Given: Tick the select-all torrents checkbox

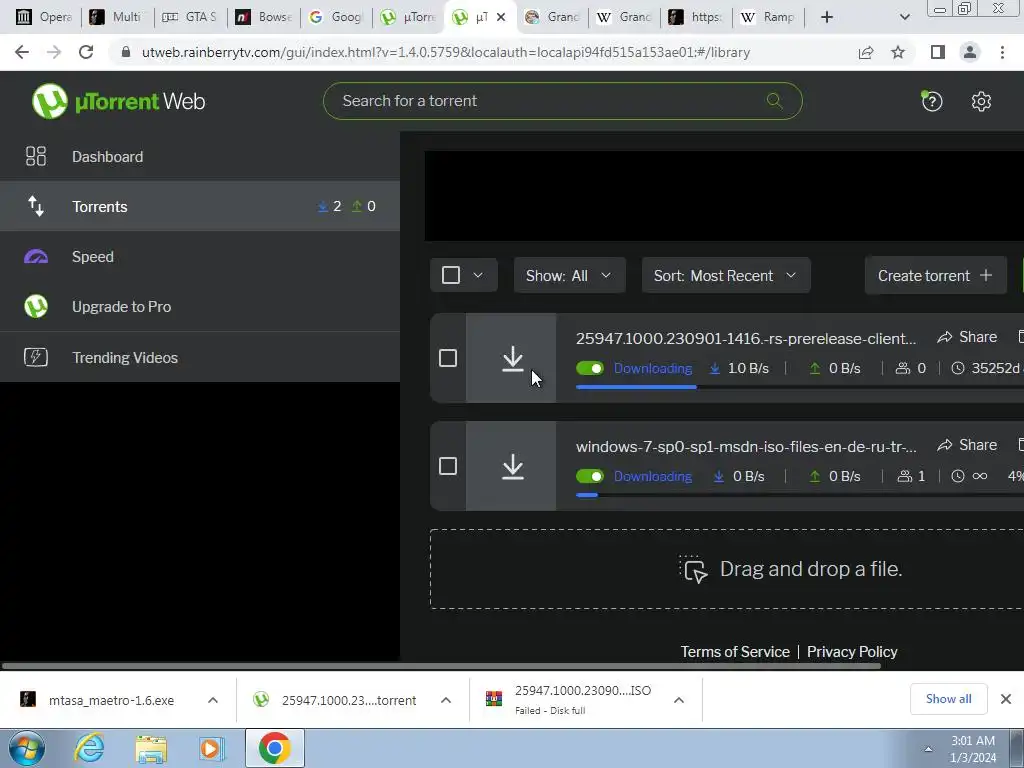Looking at the screenshot, I should (x=451, y=275).
